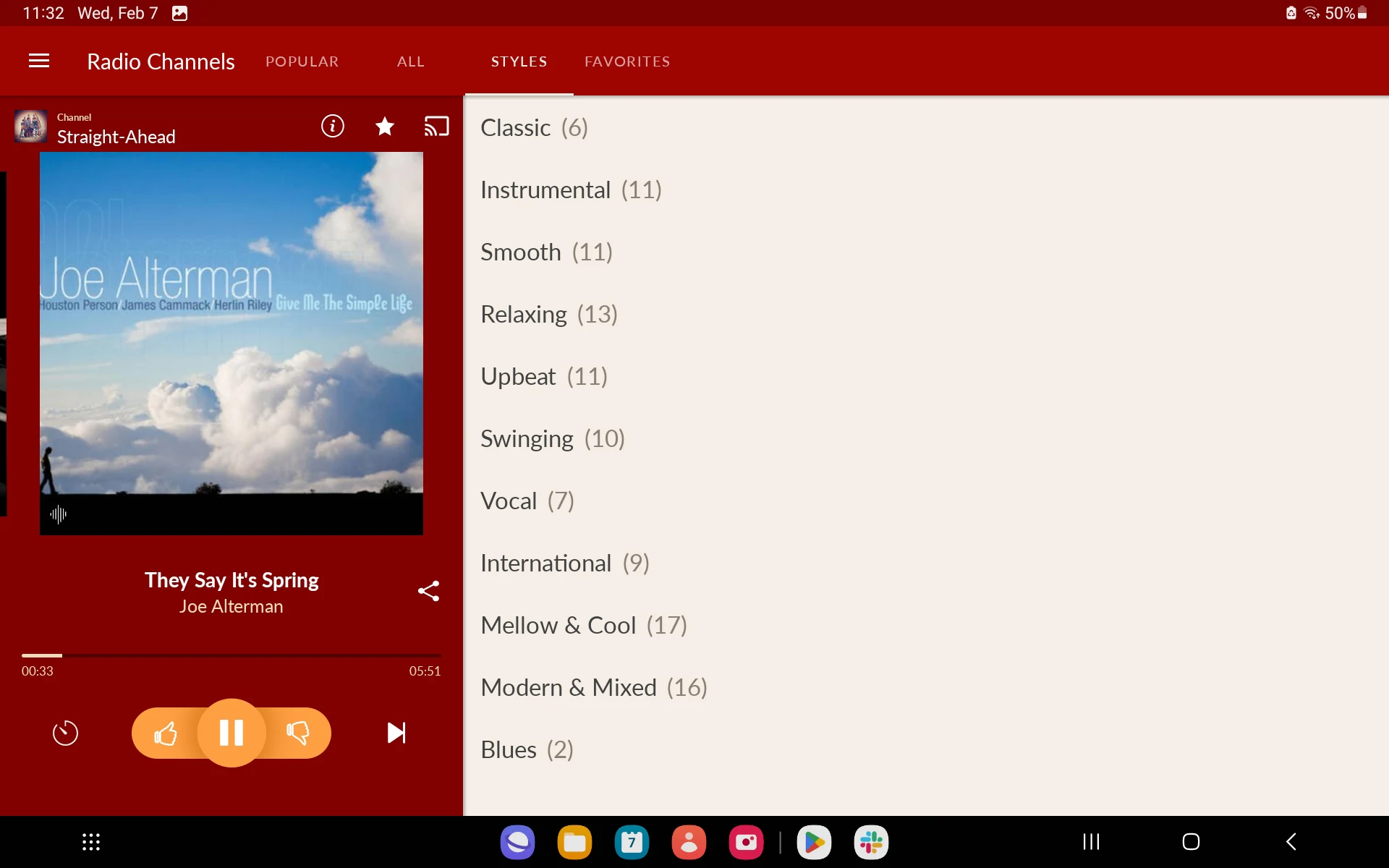Open the sleep timer
The image size is (1389, 868).
(x=65, y=733)
